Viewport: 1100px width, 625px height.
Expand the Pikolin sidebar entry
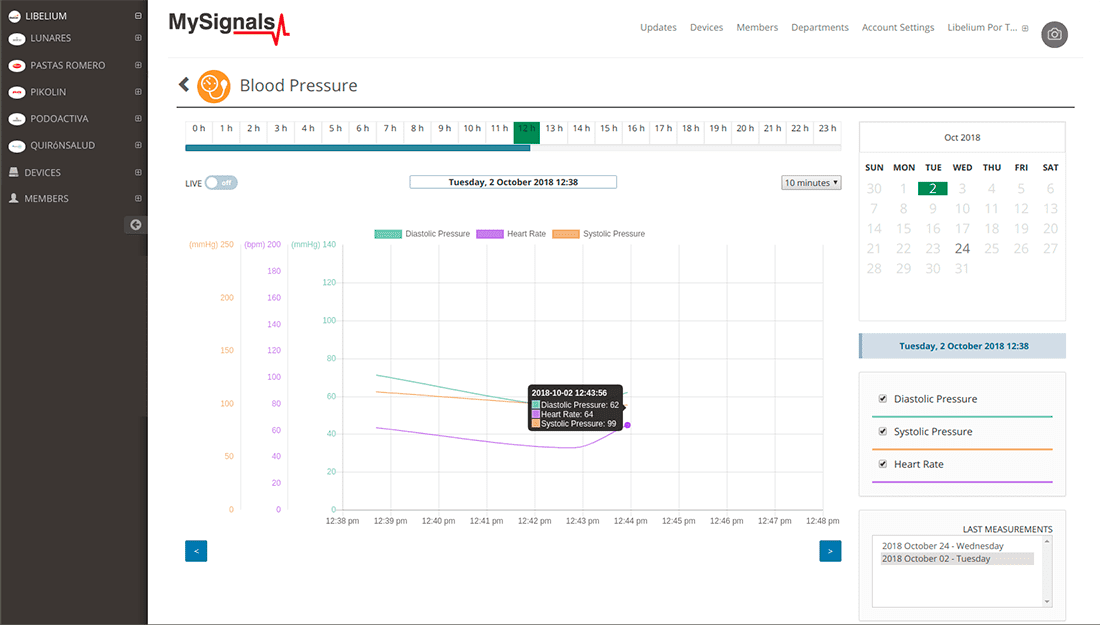138,92
